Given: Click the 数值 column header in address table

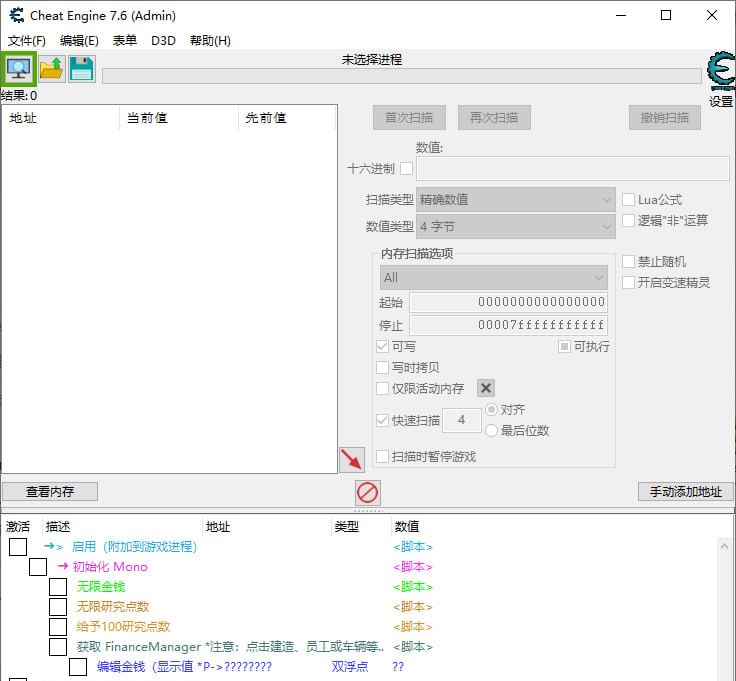Looking at the screenshot, I should click(407, 527).
